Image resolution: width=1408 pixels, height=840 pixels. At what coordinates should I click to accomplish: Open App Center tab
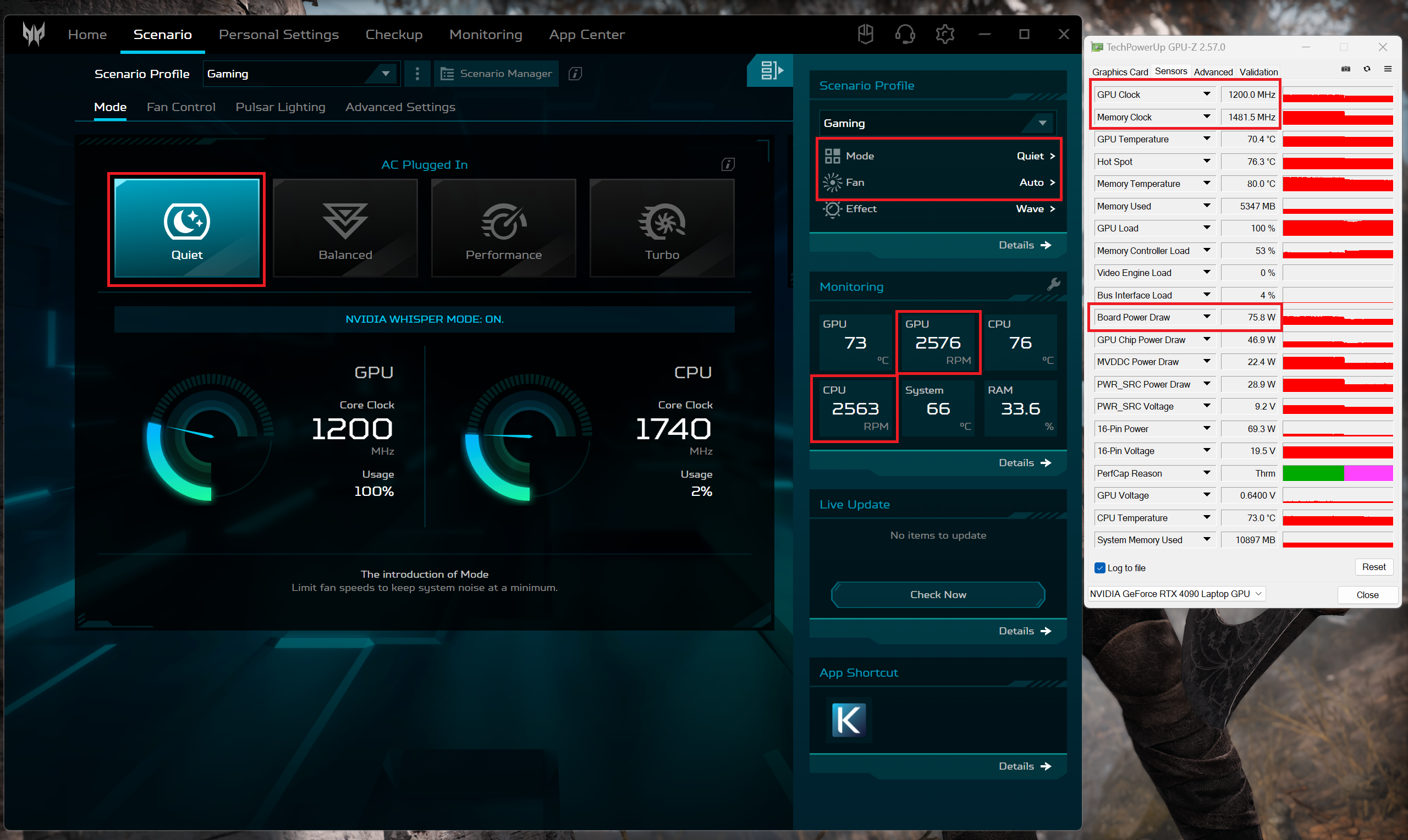point(586,35)
